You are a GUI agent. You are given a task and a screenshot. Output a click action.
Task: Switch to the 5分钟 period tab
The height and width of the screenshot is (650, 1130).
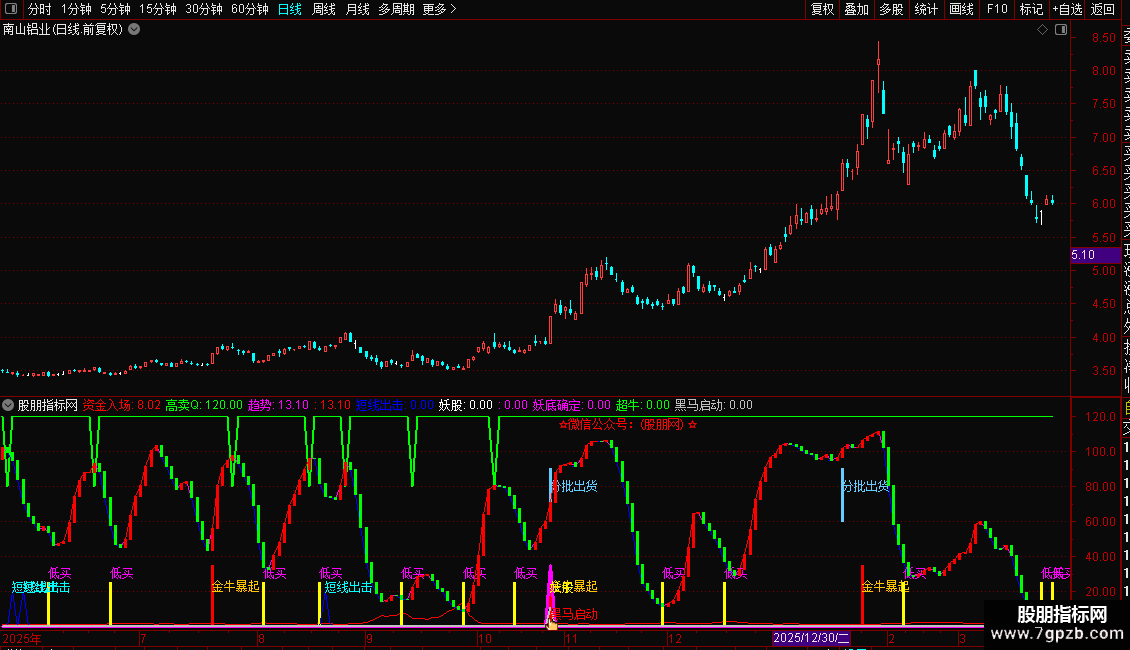click(x=115, y=9)
